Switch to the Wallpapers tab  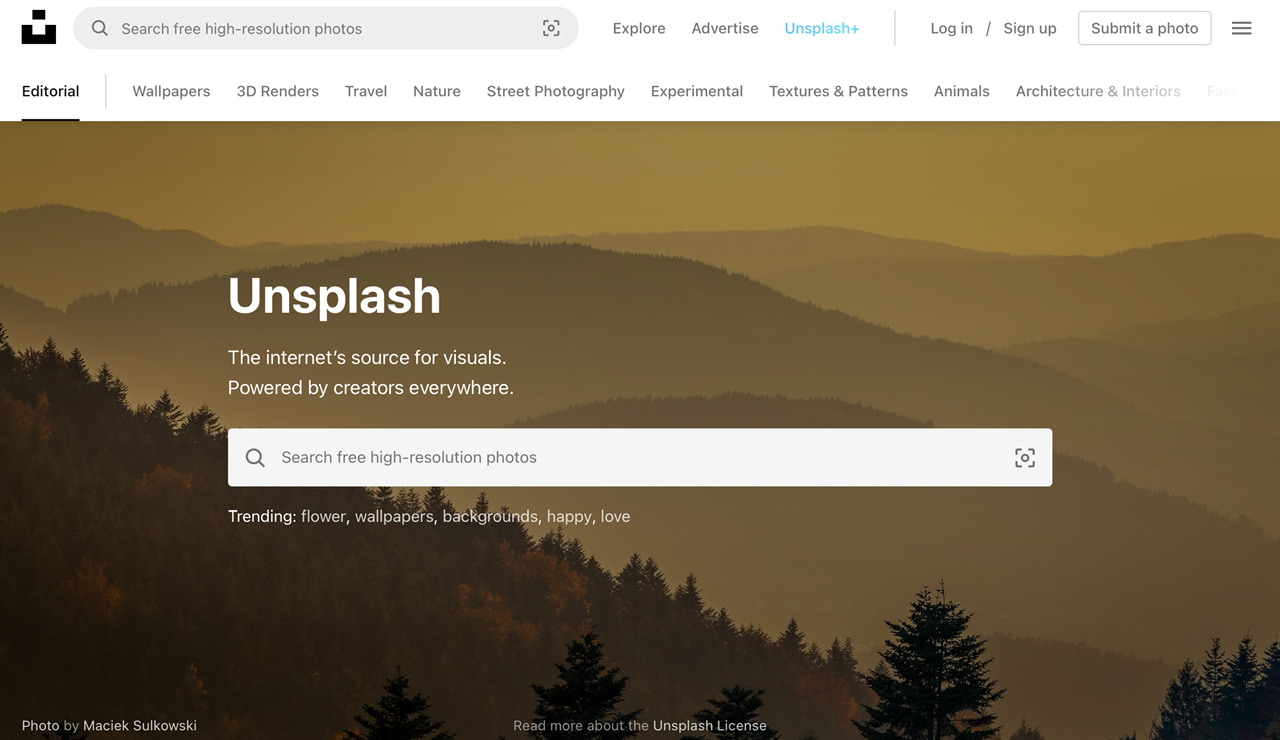[171, 91]
